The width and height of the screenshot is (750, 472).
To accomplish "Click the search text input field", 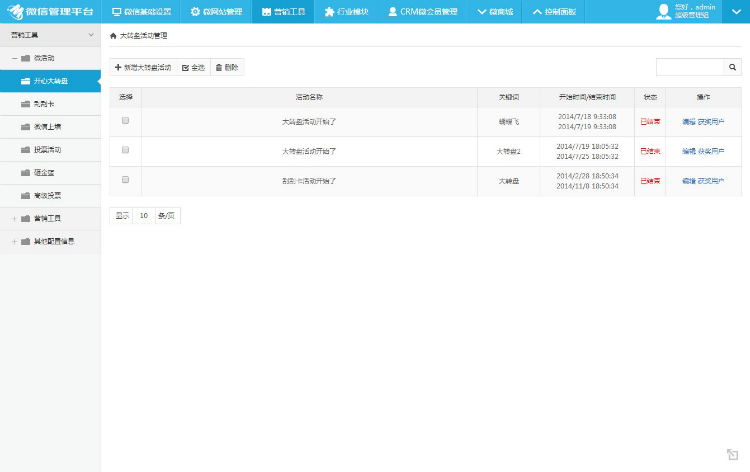I will click(x=690, y=67).
